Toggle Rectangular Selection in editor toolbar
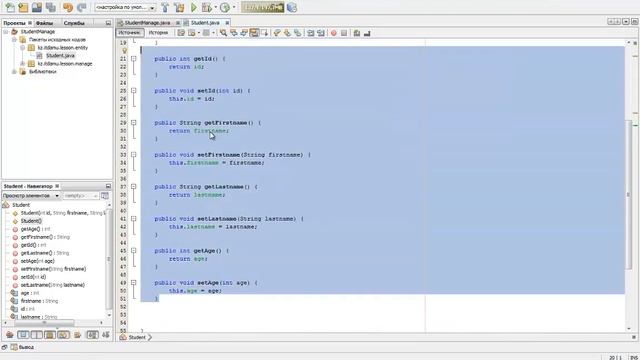The height and width of the screenshot is (360, 640). (x=264, y=33)
